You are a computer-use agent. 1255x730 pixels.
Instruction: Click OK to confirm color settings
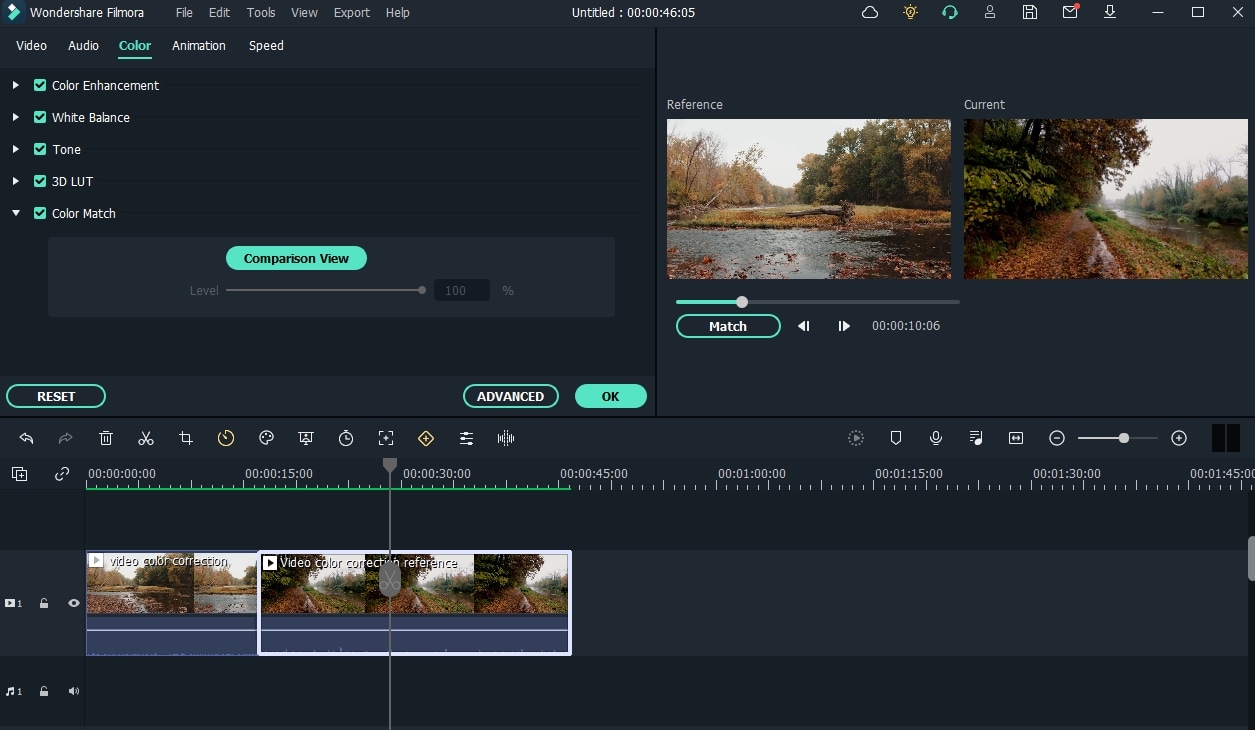[x=610, y=396]
